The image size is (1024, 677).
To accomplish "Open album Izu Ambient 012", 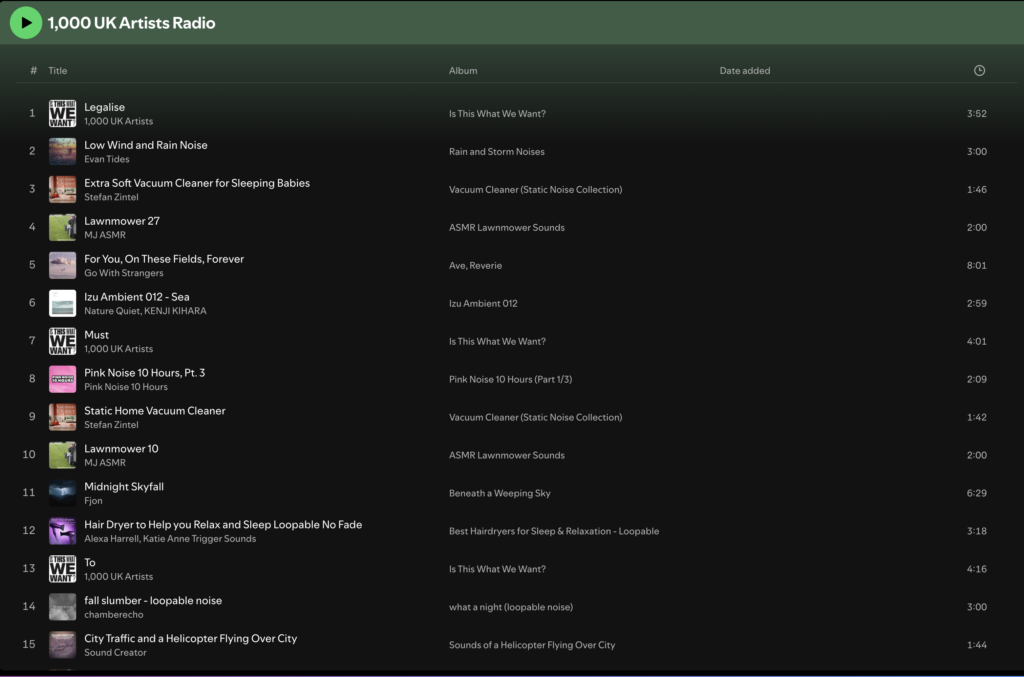I will (x=483, y=303).
